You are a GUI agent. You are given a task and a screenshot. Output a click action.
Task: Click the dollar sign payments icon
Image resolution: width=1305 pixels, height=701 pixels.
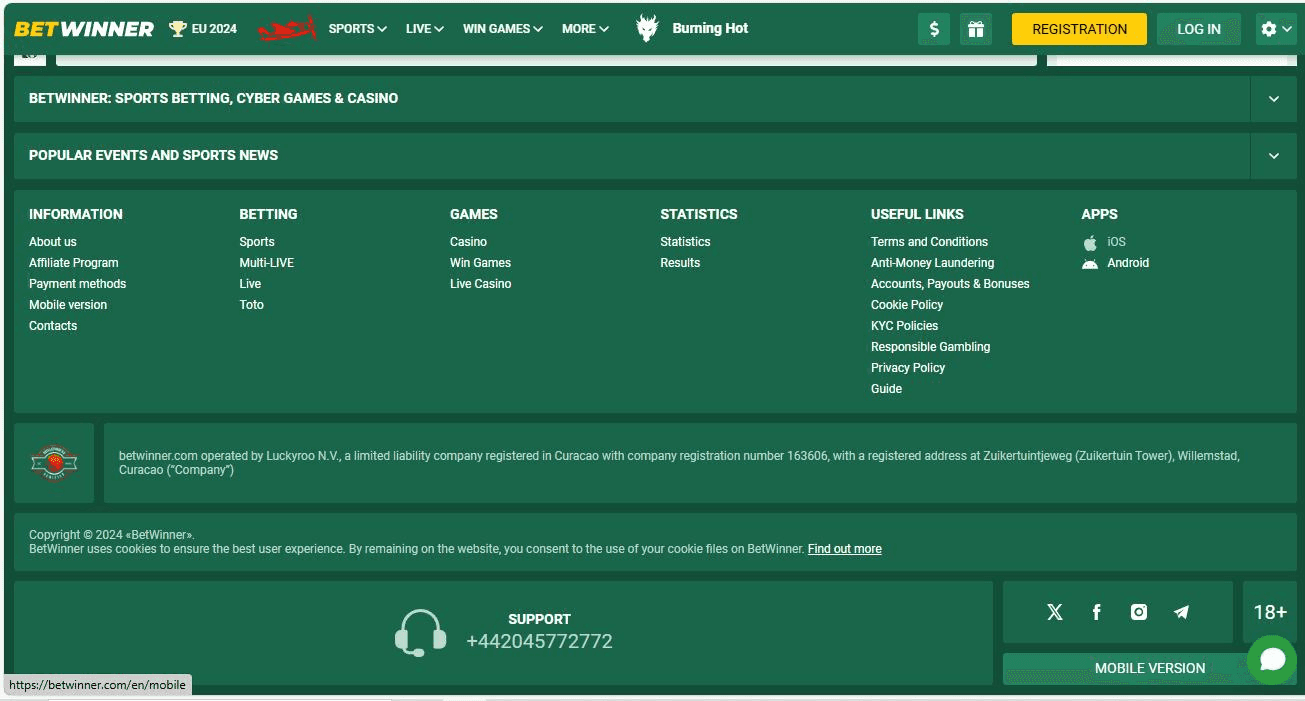tap(933, 29)
